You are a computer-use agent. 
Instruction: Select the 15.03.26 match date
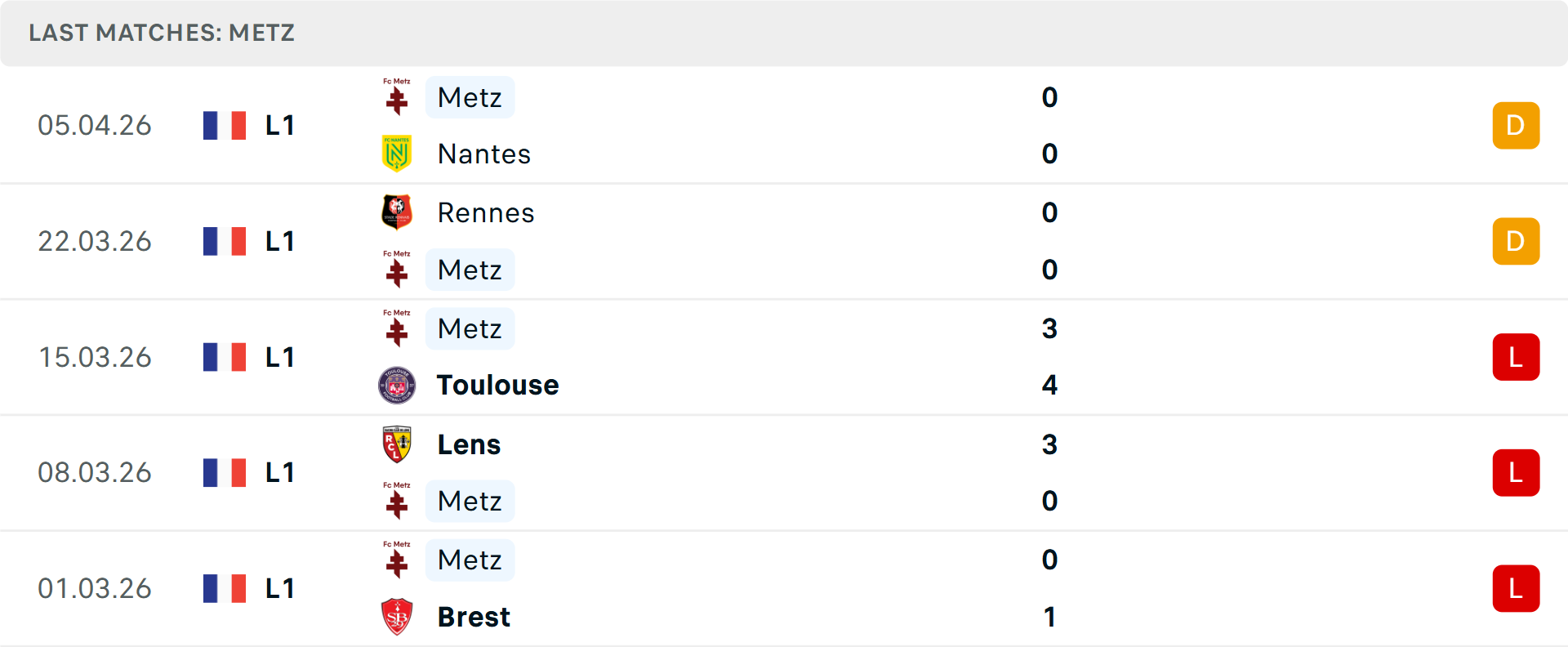pyautogui.click(x=95, y=357)
